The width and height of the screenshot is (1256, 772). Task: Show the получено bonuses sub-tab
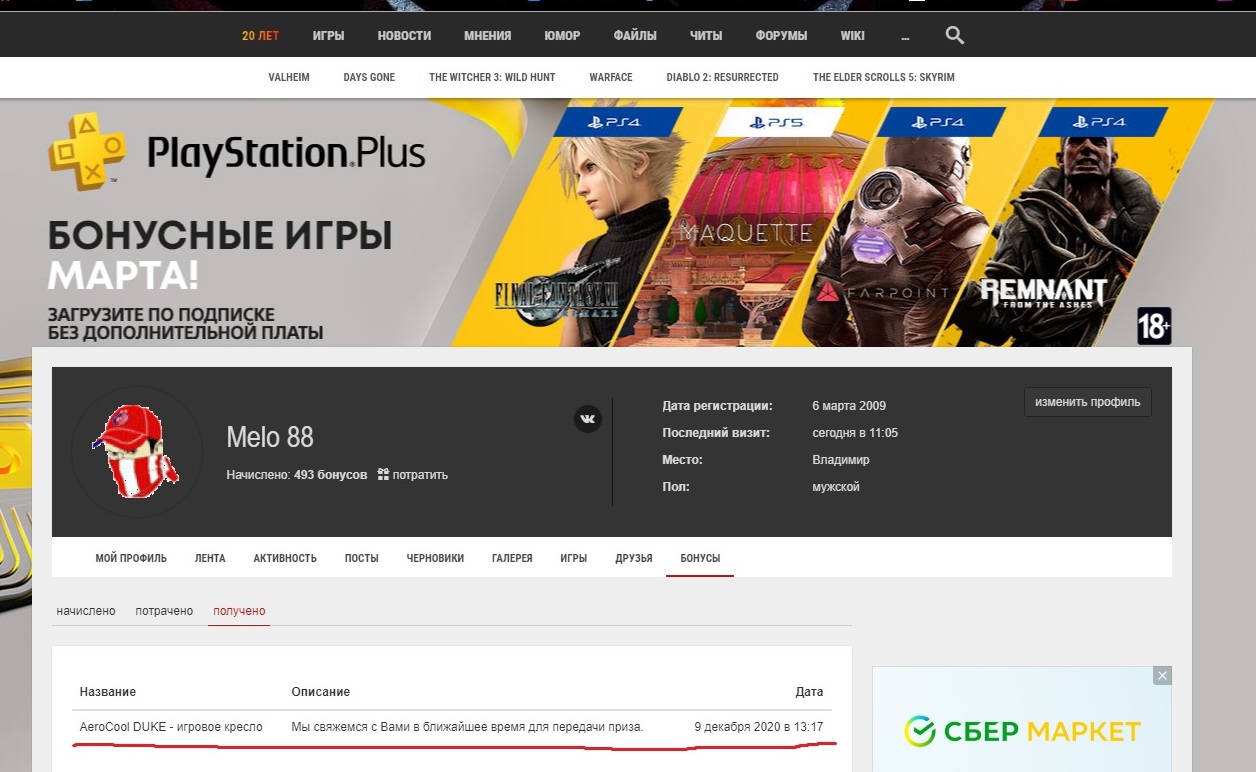(x=239, y=611)
